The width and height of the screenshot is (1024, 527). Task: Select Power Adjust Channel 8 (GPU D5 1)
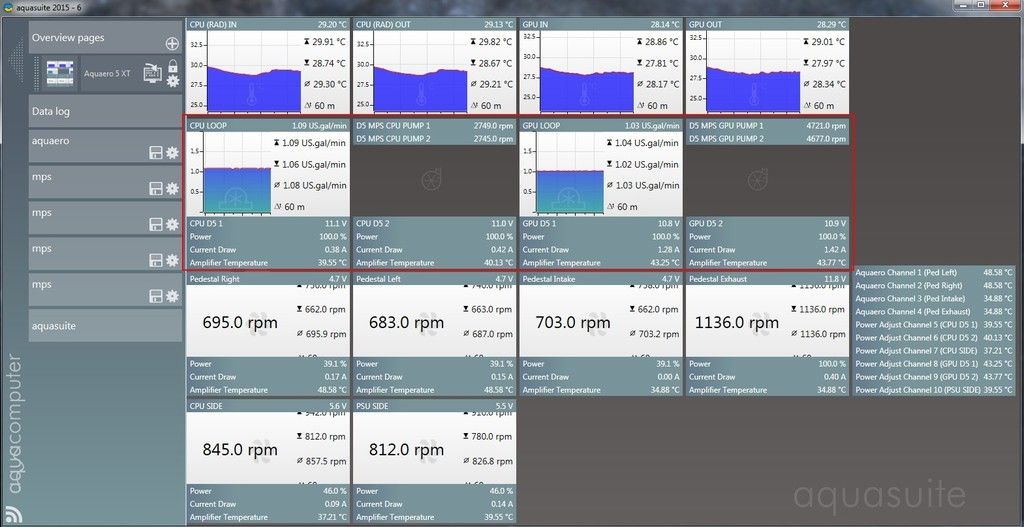[x=934, y=364]
